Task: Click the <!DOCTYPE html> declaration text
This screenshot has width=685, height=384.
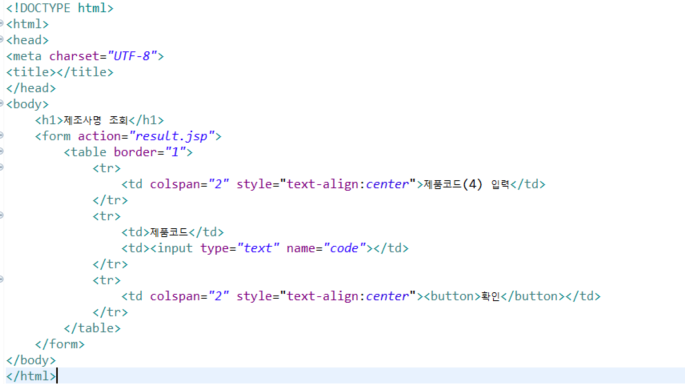Action: point(60,8)
